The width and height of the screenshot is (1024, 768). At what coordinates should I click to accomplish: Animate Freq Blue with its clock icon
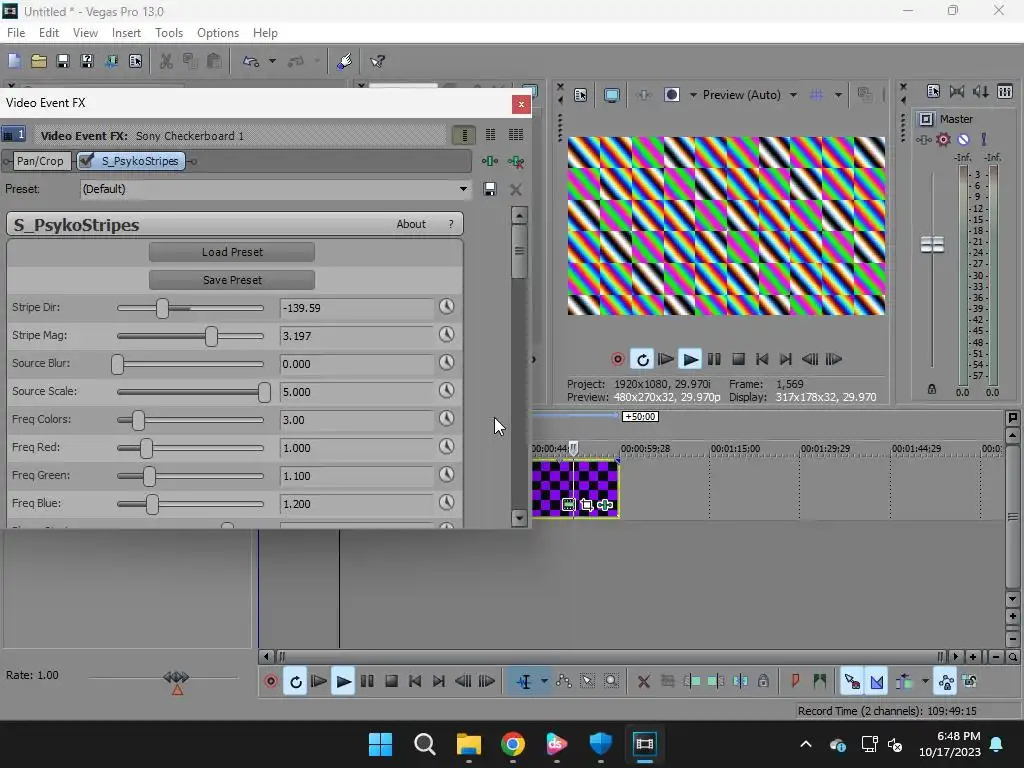click(x=447, y=502)
